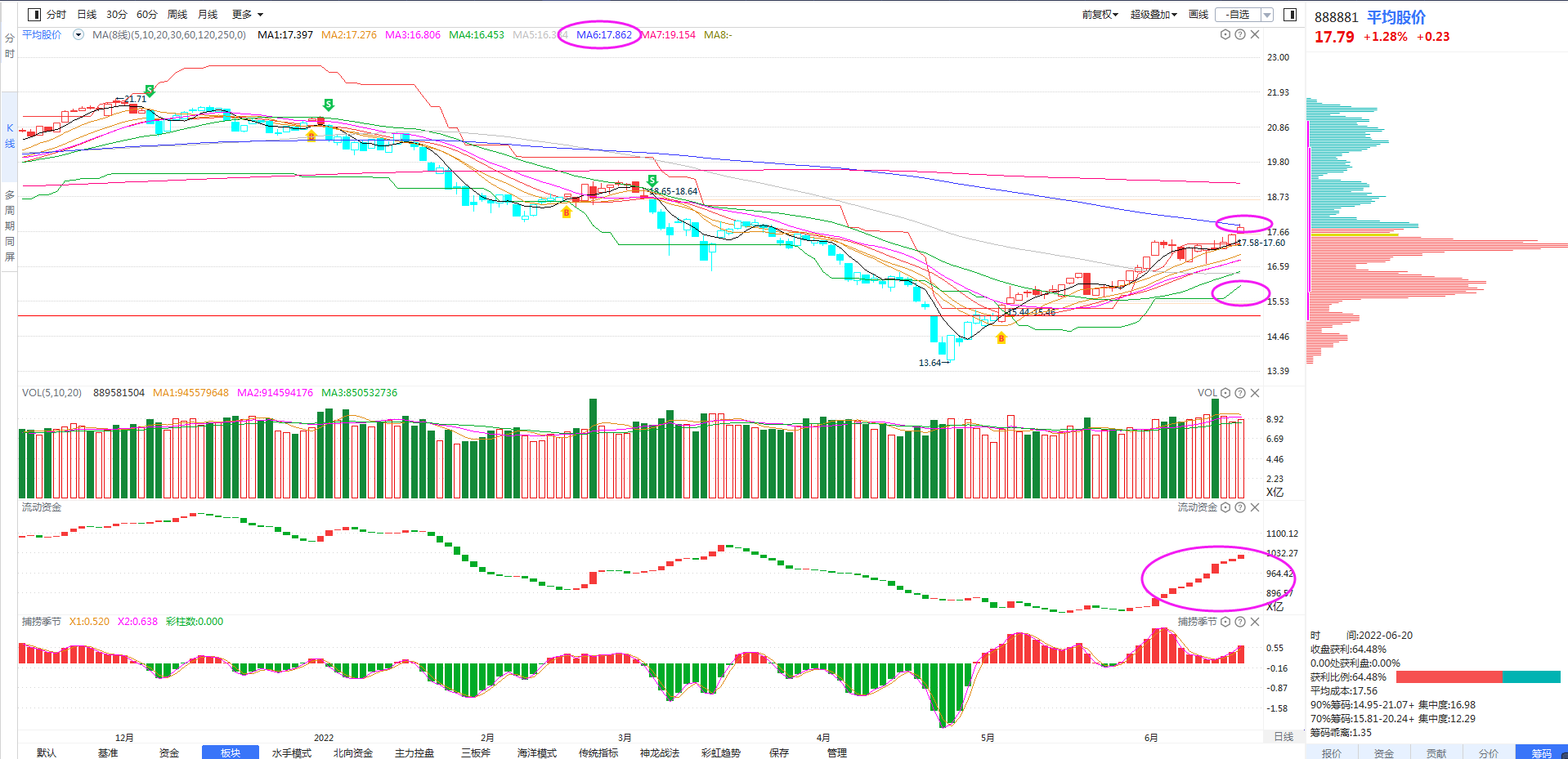
Task: Click the B buy marker in February
Action: click(566, 212)
